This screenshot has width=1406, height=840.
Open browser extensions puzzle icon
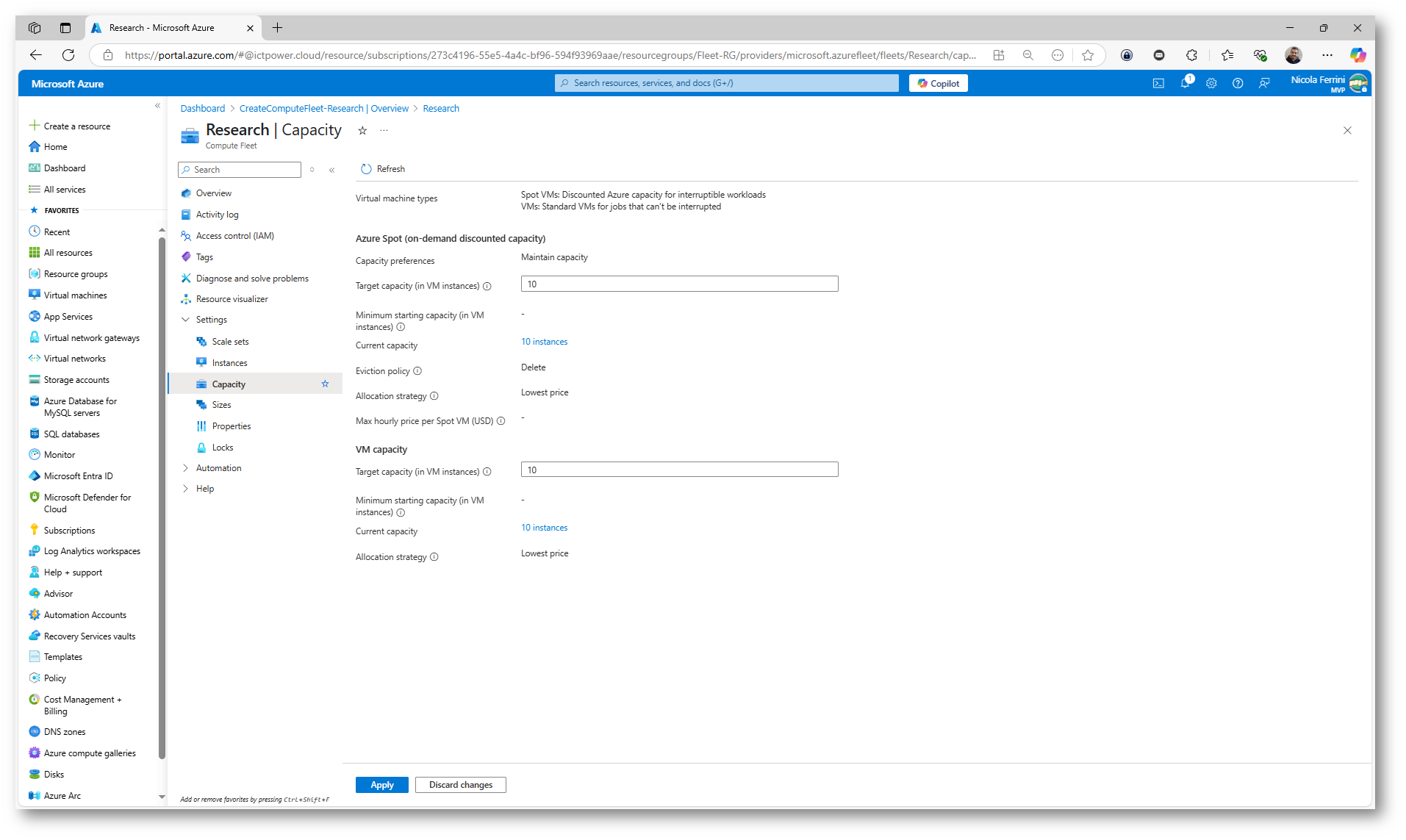click(x=1191, y=55)
